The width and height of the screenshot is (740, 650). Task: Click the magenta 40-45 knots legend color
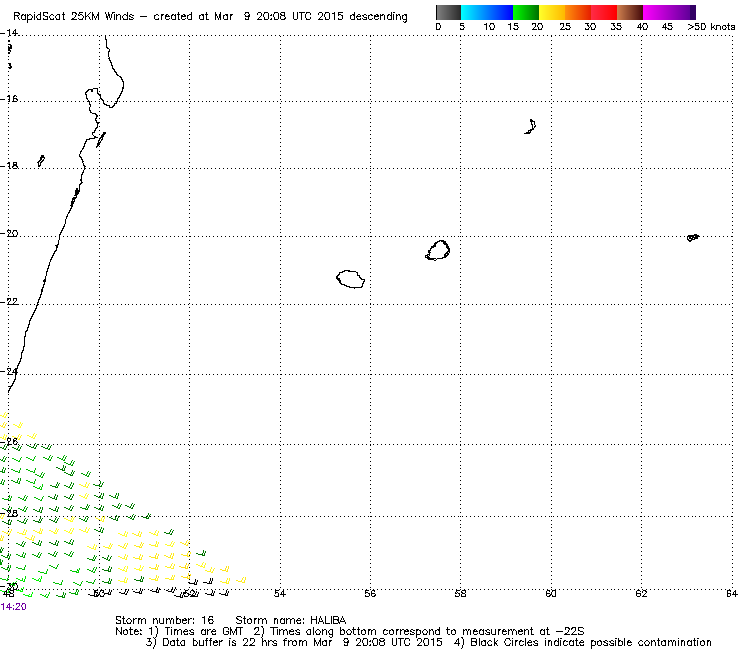coord(656,12)
